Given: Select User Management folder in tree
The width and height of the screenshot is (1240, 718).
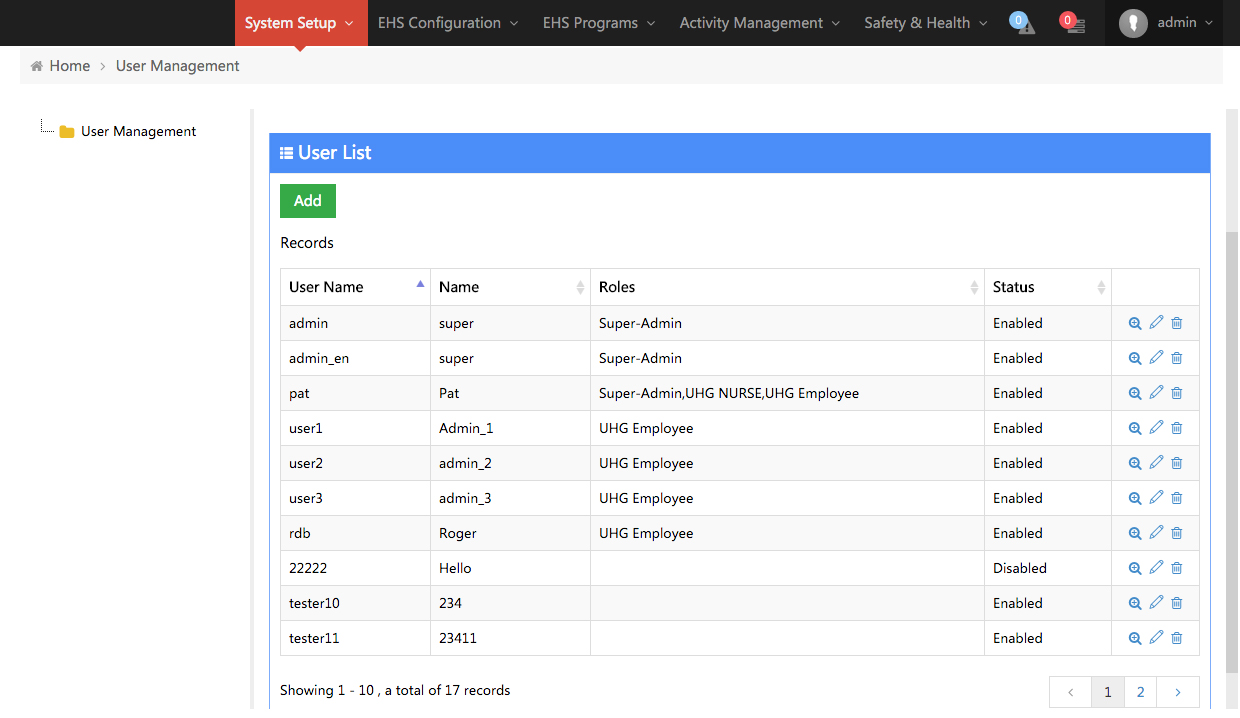Looking at the screenshot, I should (x=138, y=131).
